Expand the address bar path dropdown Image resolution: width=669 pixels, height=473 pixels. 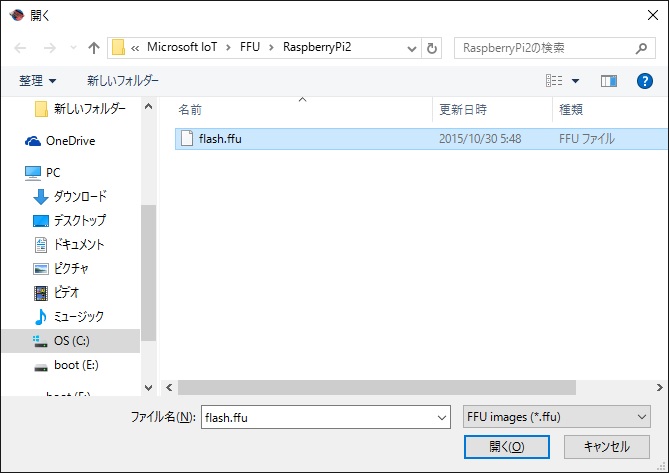(x=410, y=48)
